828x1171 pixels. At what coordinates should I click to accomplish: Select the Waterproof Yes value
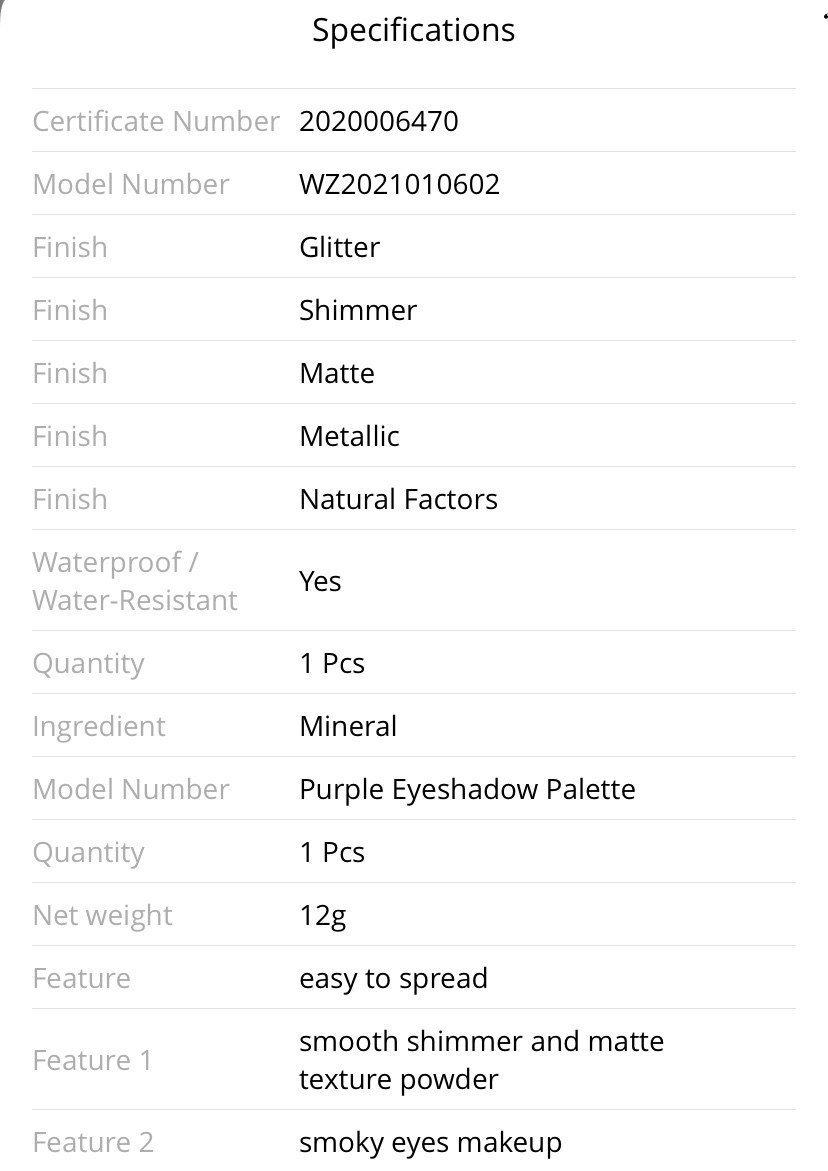(320, 581)
